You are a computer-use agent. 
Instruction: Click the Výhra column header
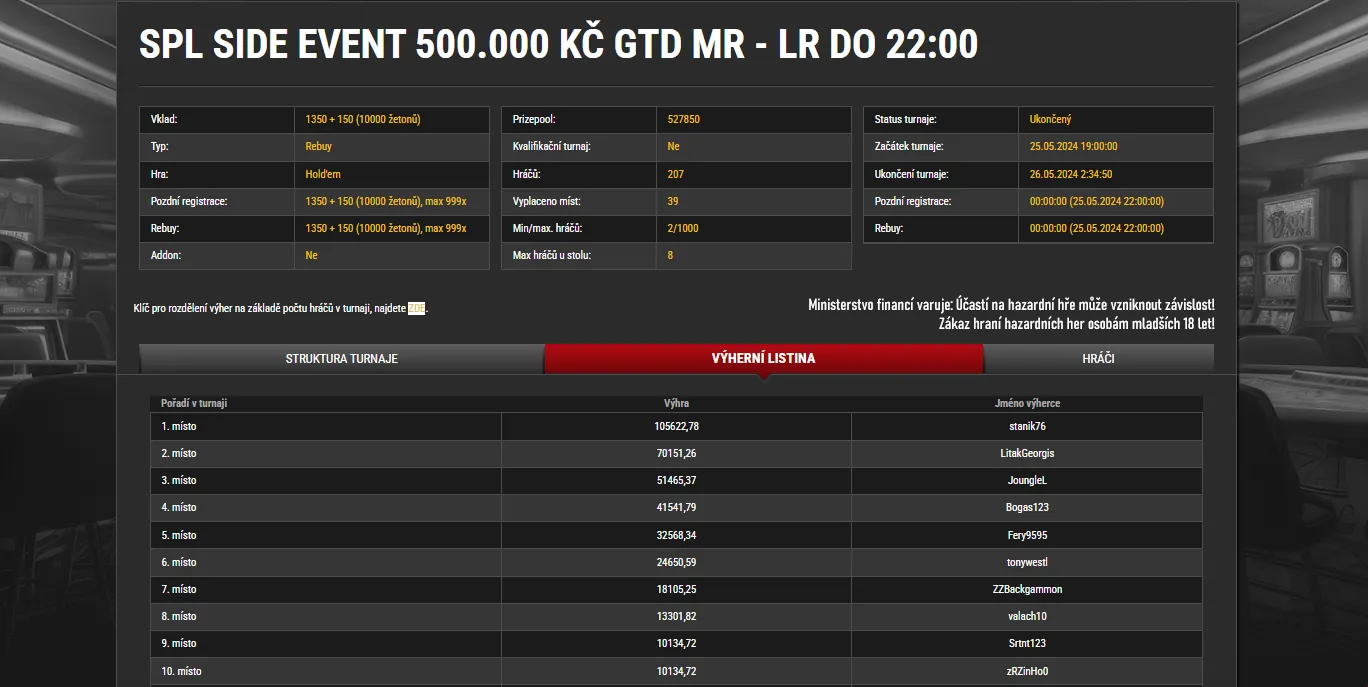[x=678, y=403]
